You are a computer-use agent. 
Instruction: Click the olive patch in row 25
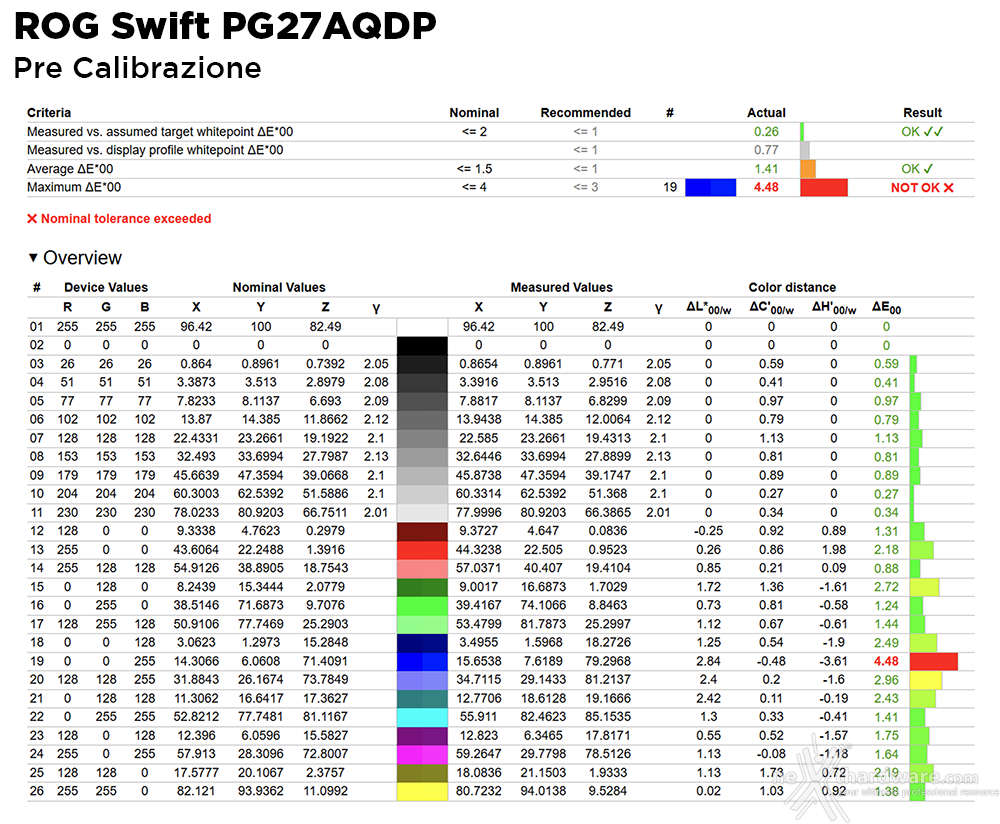[x=422, y=772]
